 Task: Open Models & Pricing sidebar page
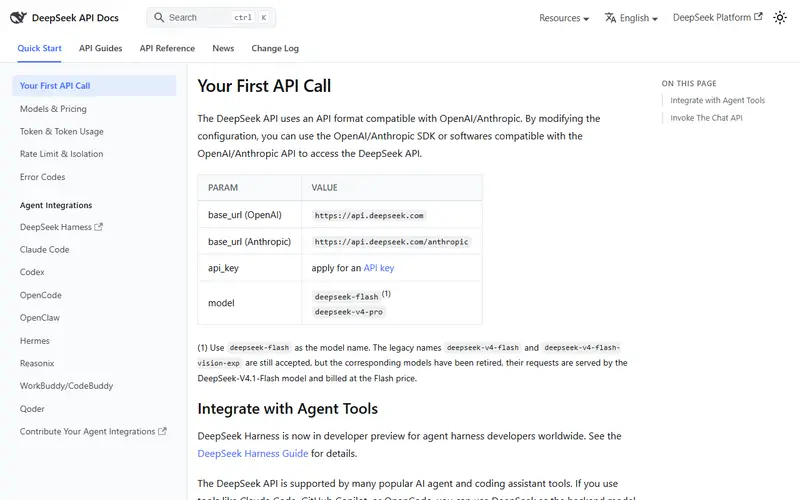pos(53,109)
